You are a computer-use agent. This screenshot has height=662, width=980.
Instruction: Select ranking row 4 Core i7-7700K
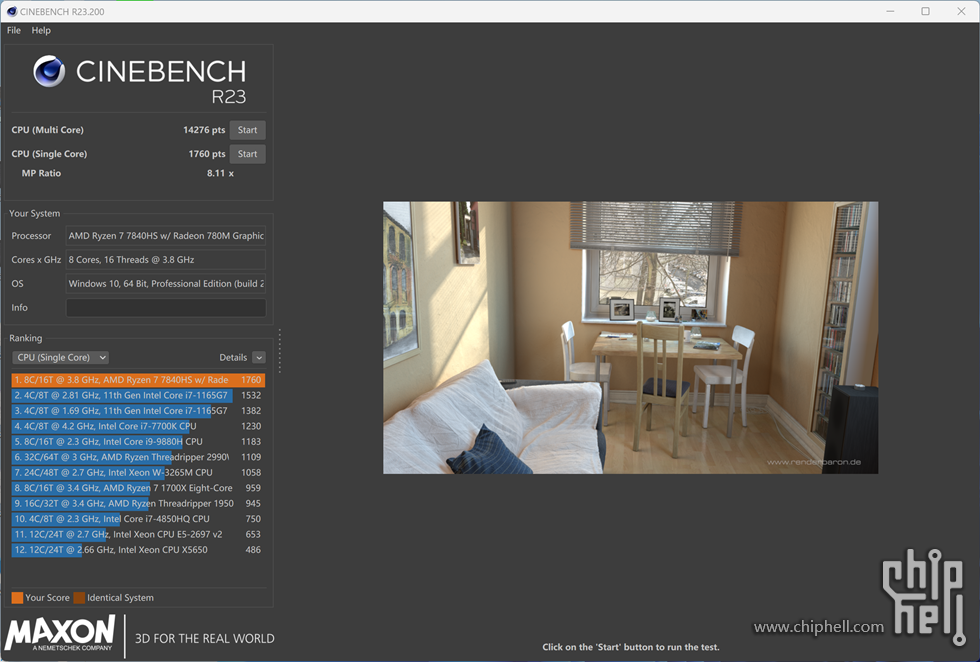pyautogui.click(x=138, y=426)
